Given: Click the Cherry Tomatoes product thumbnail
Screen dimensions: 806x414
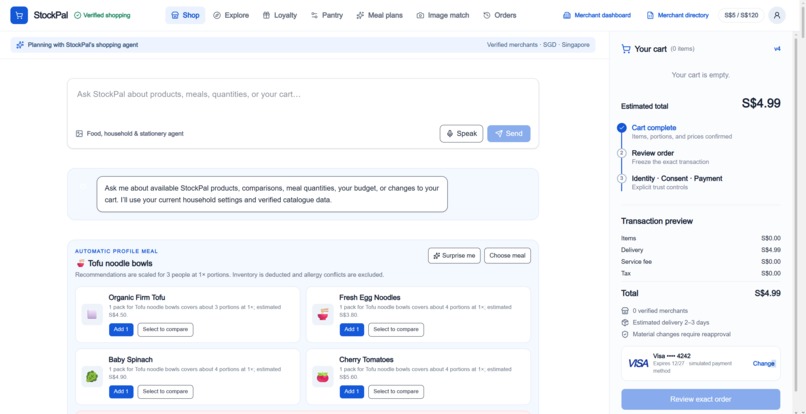Looking at the screenshot, I should (323, 376).
